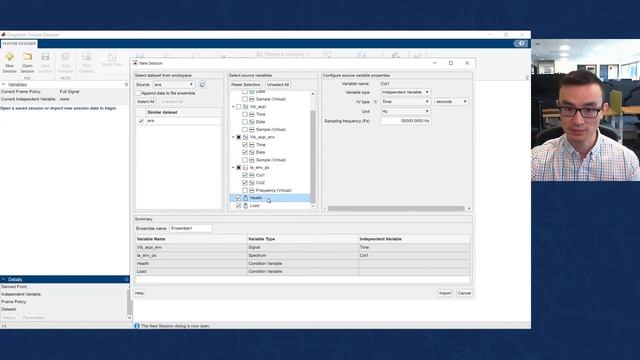Screen dimensions: 640x360
Task: Open the Variables panel options icon
Action: [126, 84]
